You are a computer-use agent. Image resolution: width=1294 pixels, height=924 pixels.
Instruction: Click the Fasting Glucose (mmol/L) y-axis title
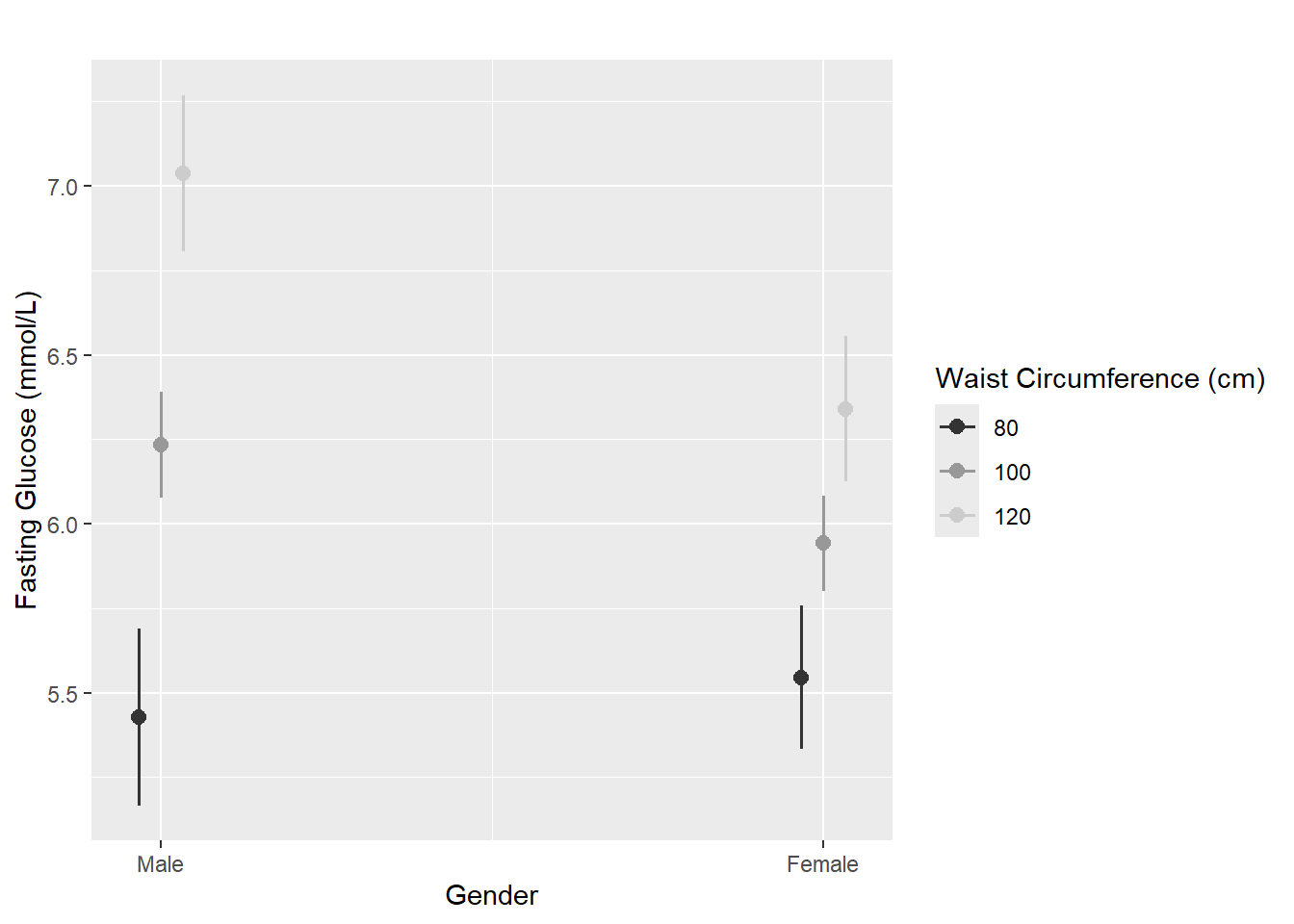(x=27, y=449)
